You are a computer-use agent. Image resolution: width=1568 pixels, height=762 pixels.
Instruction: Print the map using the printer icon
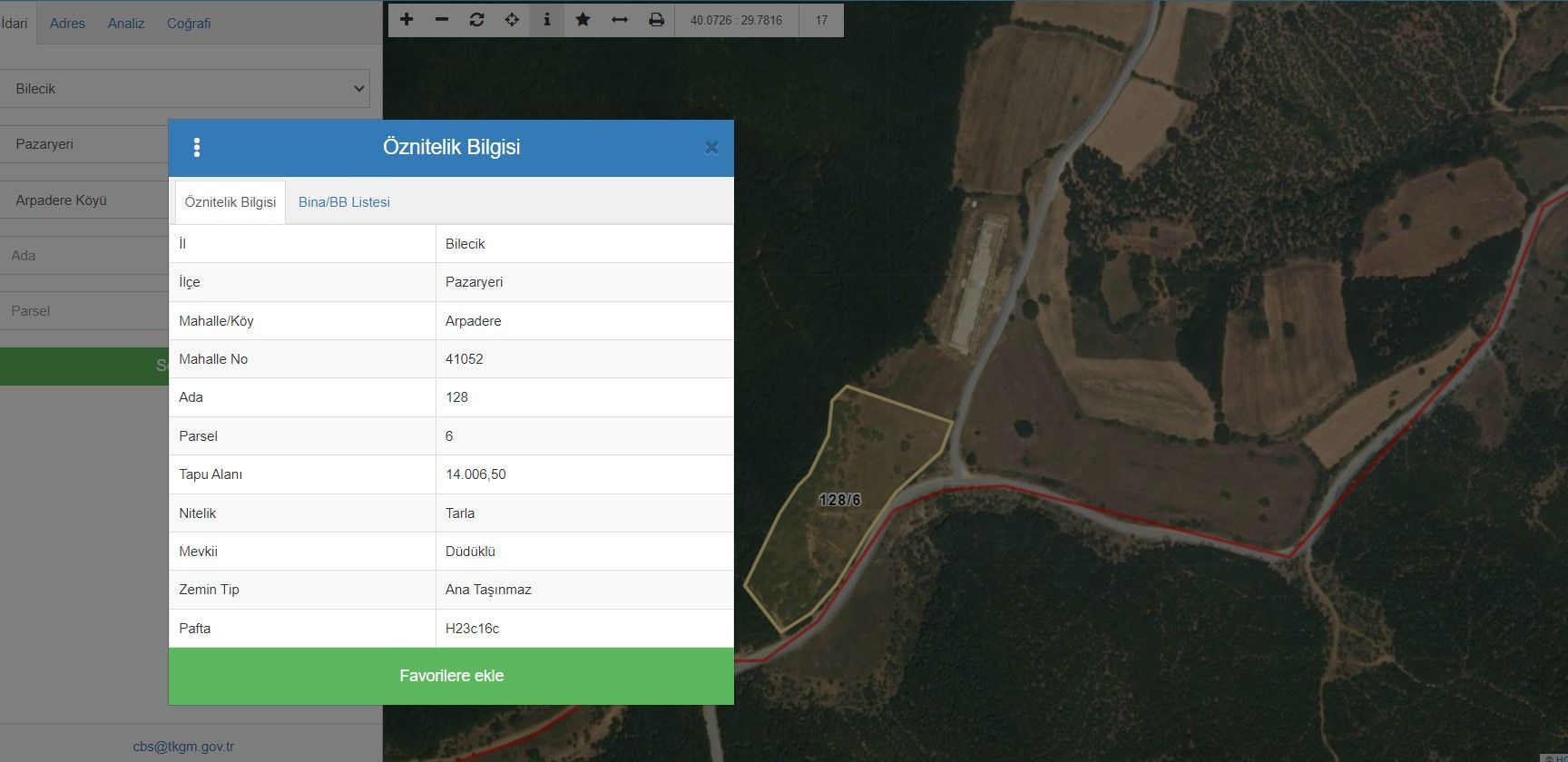pos(656,20)
